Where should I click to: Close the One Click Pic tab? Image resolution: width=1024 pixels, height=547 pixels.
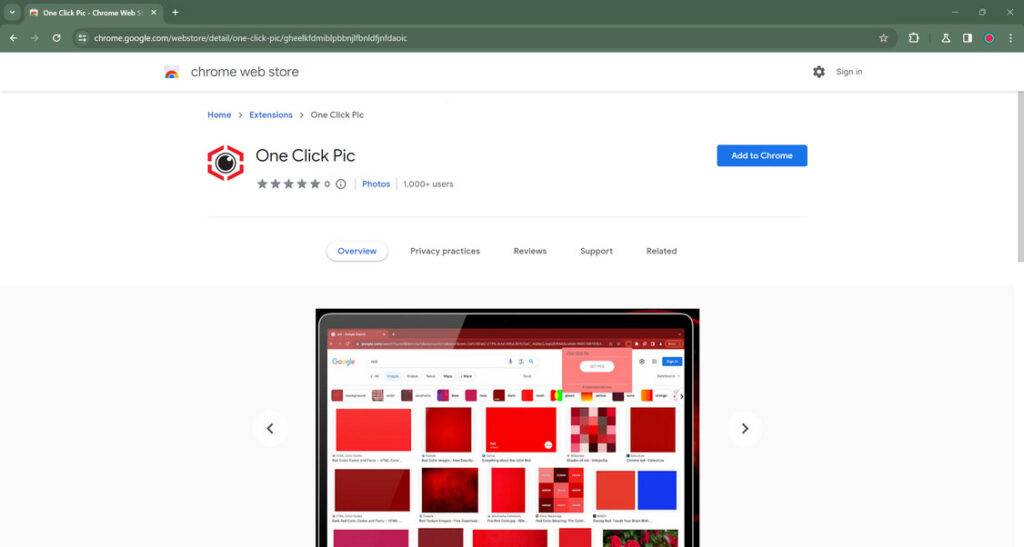click(153, 12)
